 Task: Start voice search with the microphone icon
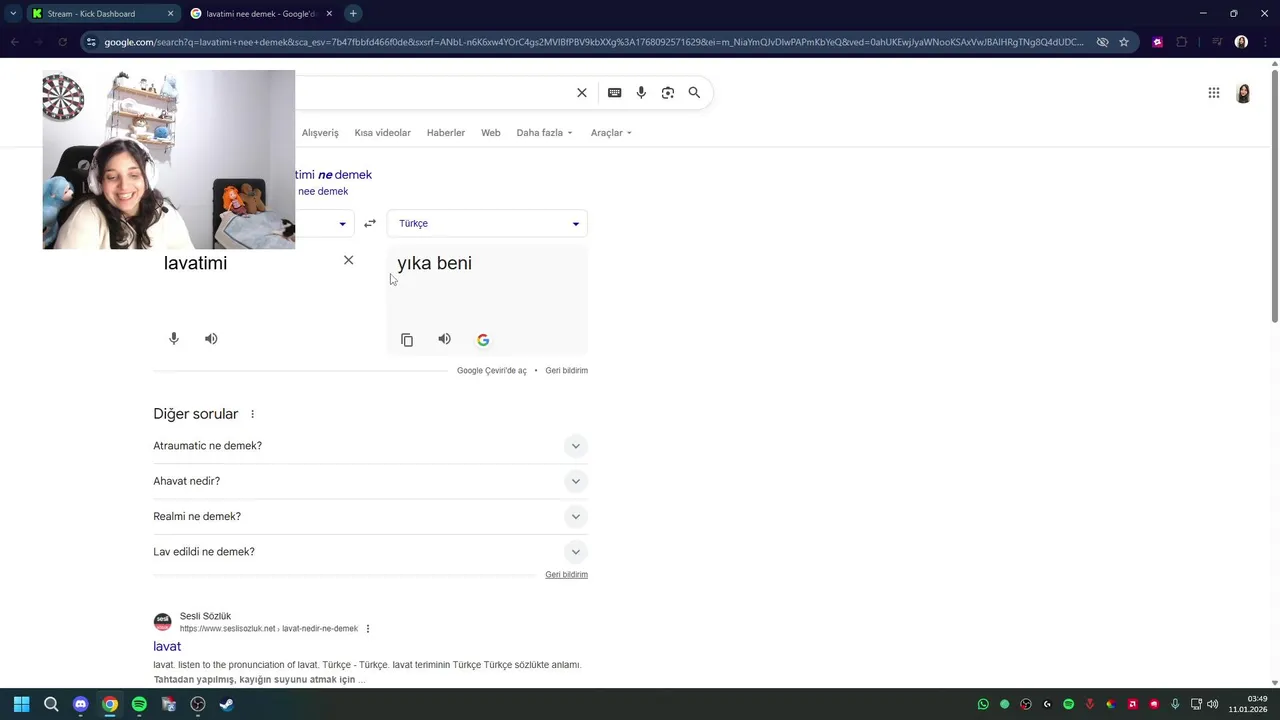click(x=641, y=93)
